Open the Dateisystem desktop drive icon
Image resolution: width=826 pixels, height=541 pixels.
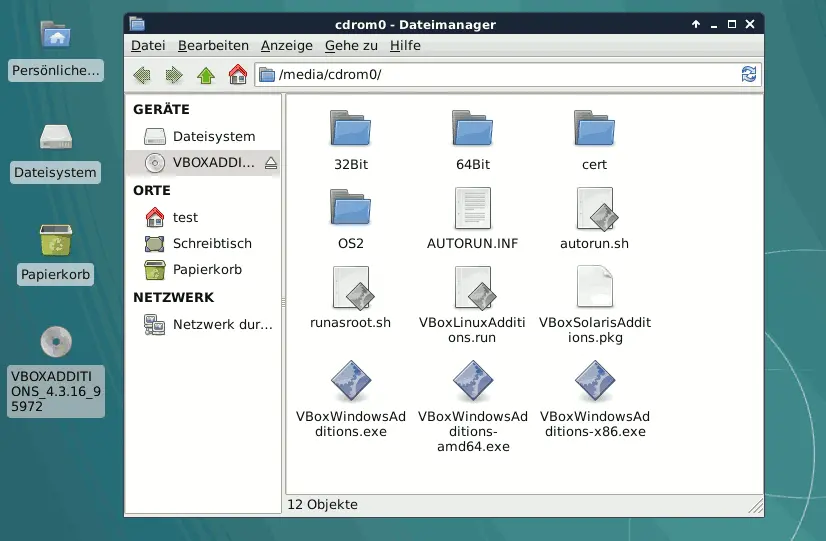click(x=56, y=137)
